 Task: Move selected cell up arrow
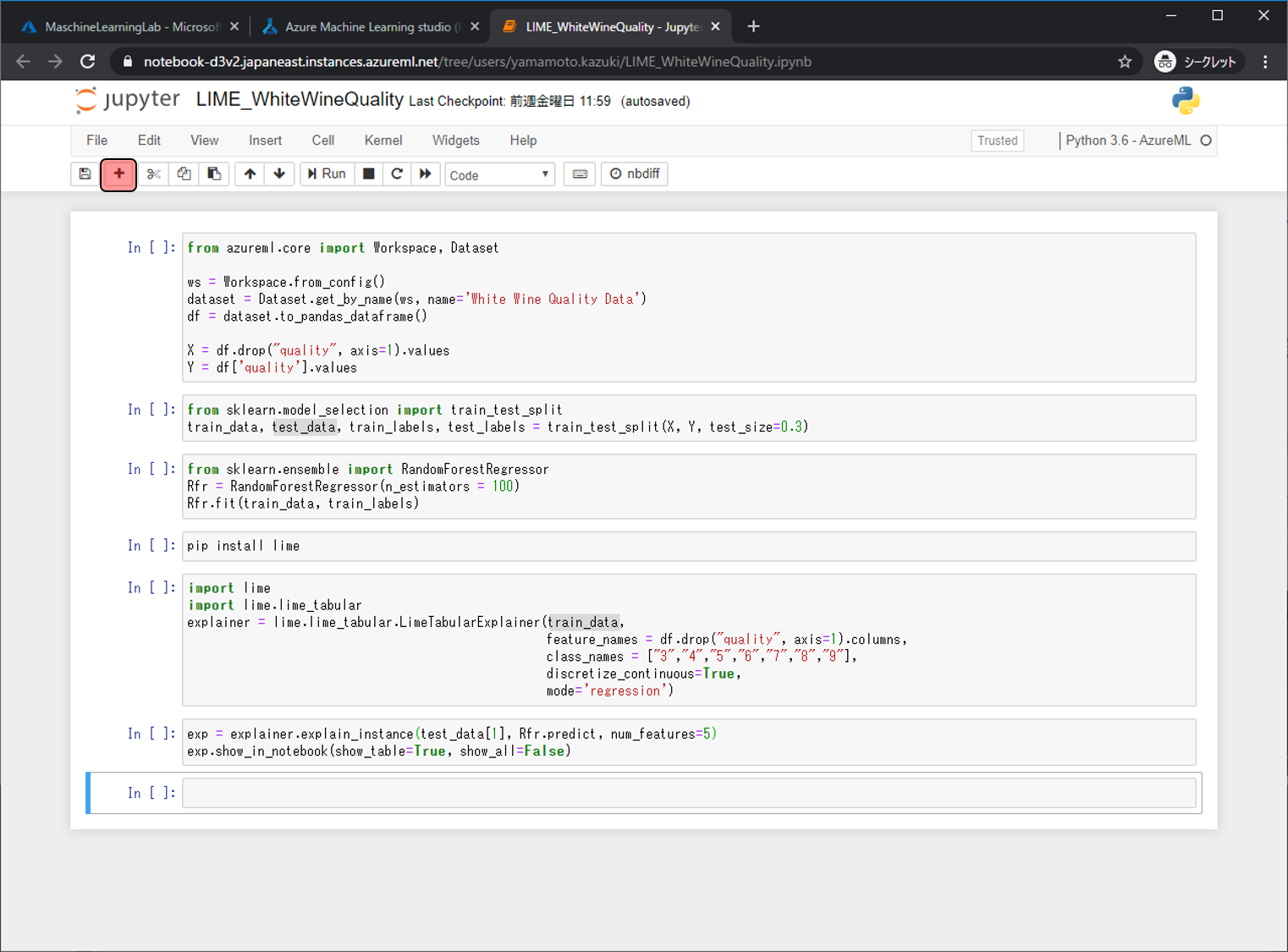coord(250,174)
